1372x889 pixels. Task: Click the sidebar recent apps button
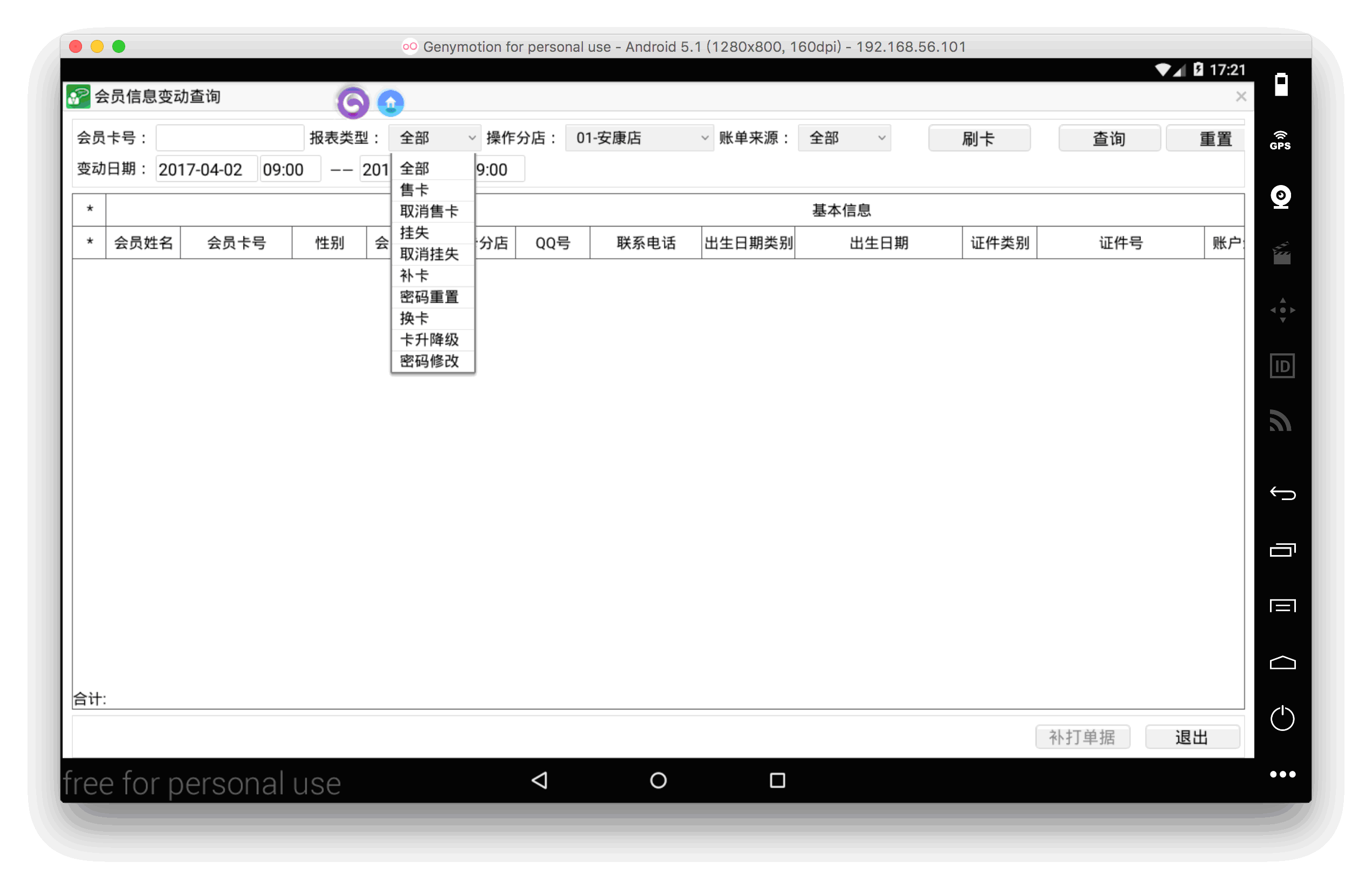point(1282,550)
